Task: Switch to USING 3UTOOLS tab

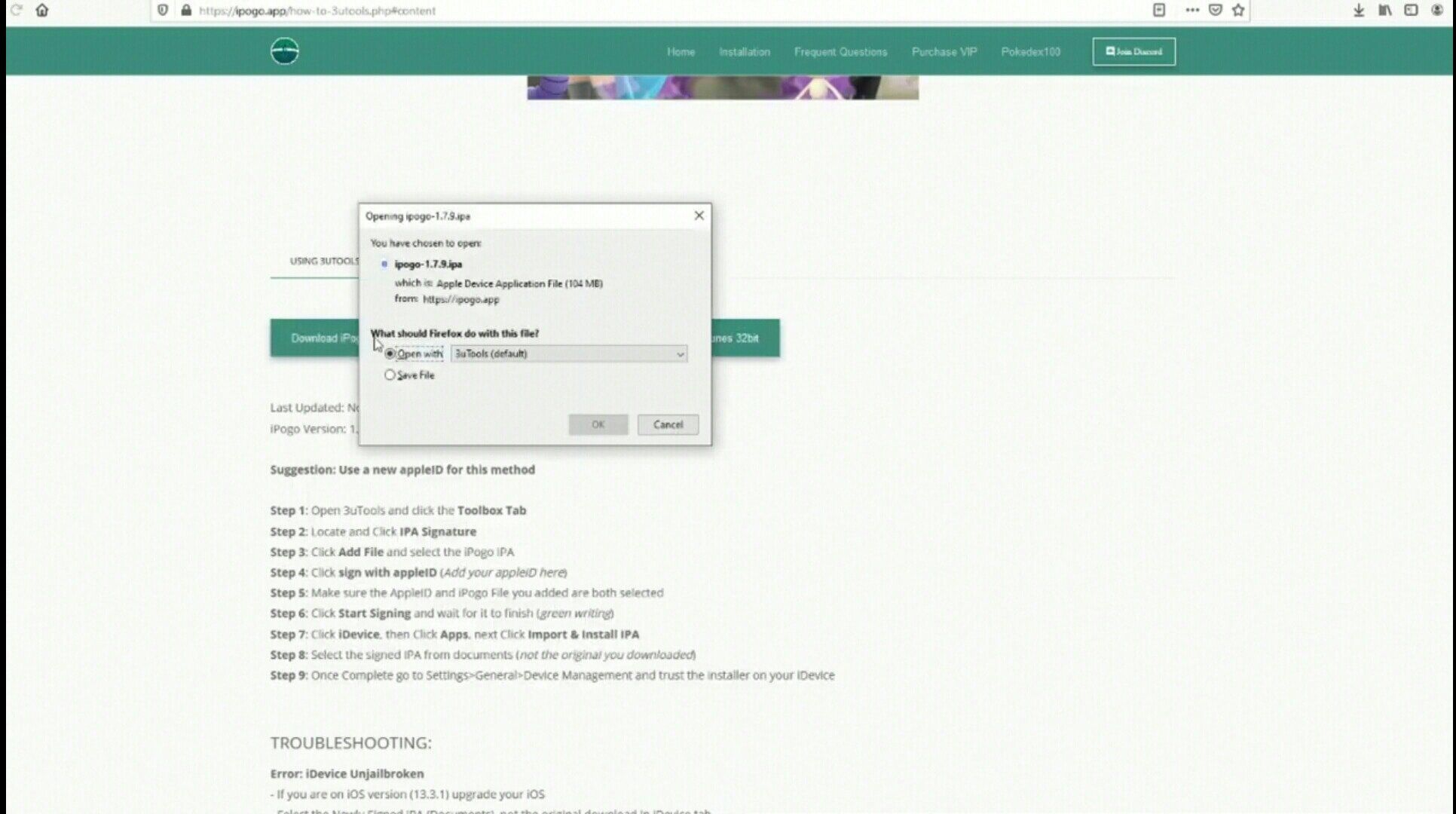Action: click(324, 261)
